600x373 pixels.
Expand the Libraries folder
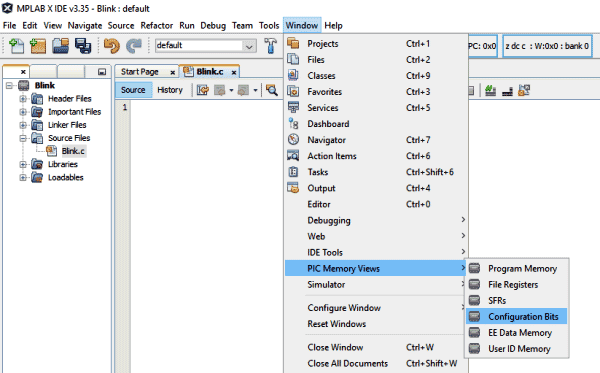coord(23,164)
